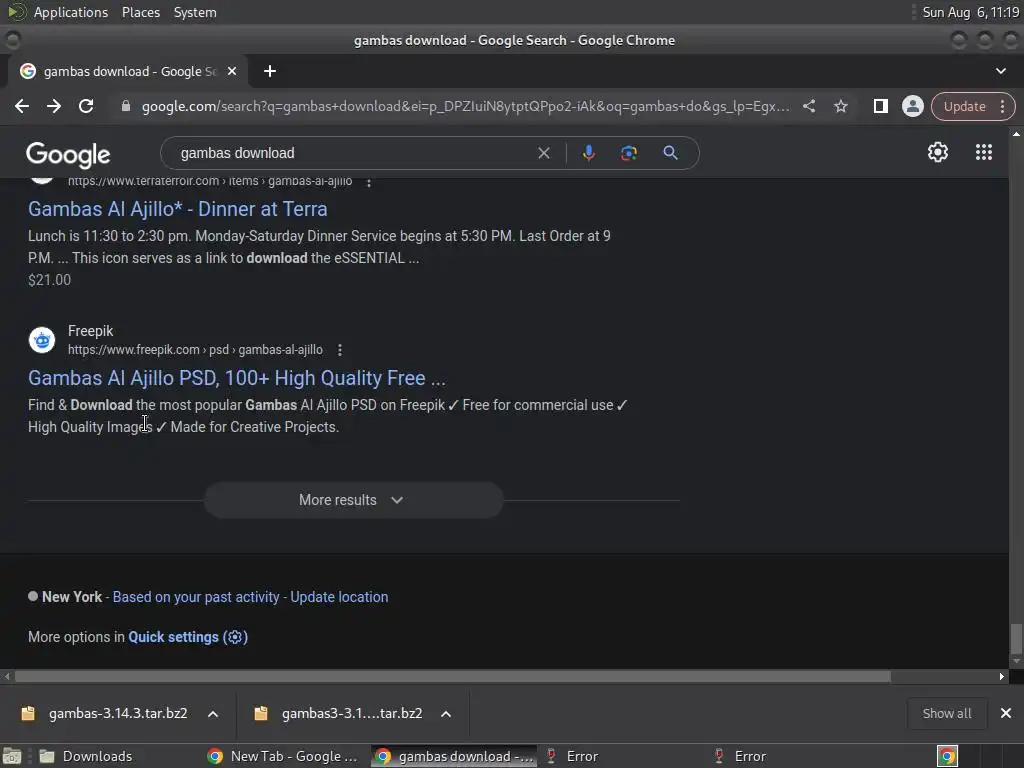Start voice search with microphone icon
Screen dimensions: 1024x768
pyautogui.click(x=588, y=153)
